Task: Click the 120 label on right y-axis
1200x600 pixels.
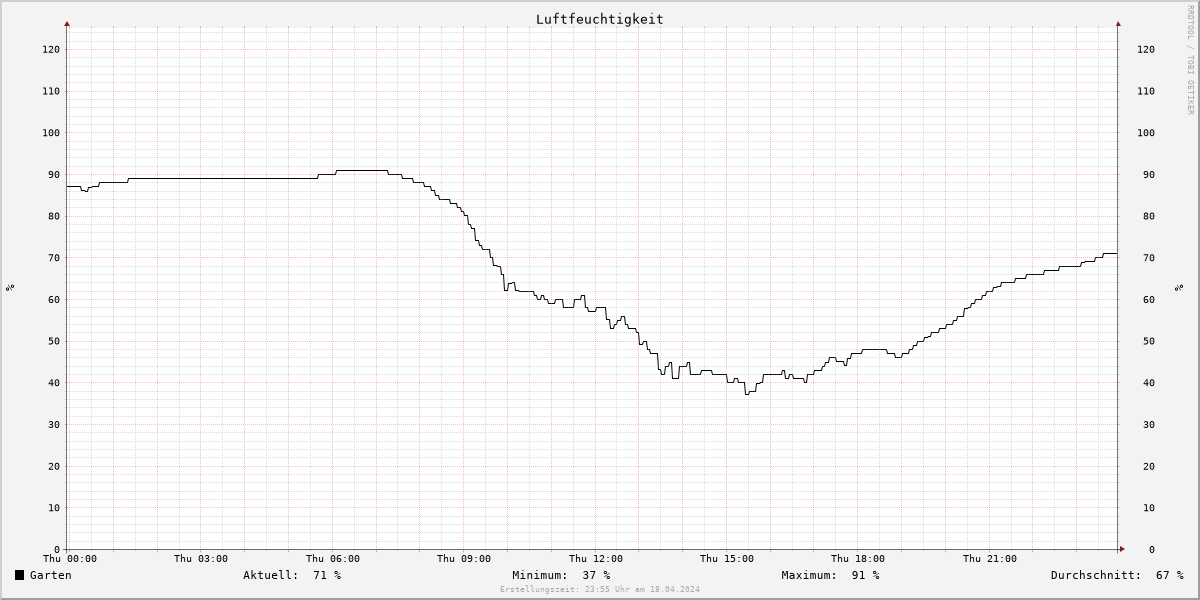Action: click(x=1146, y=49)
